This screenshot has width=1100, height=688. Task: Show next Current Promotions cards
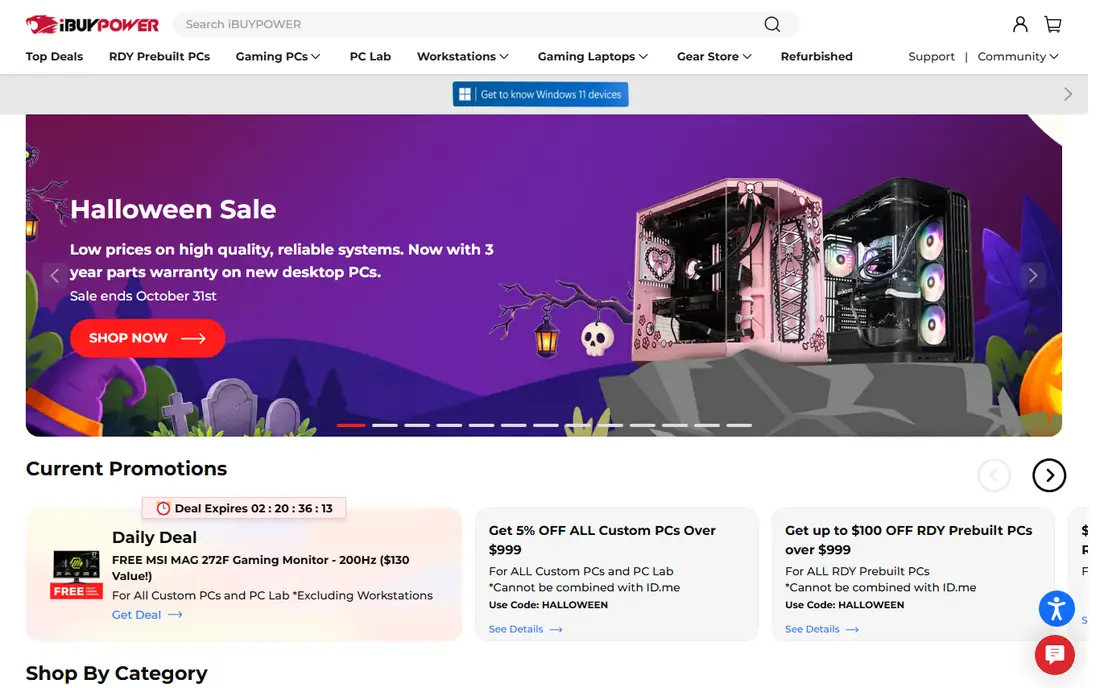(1049, 475)
